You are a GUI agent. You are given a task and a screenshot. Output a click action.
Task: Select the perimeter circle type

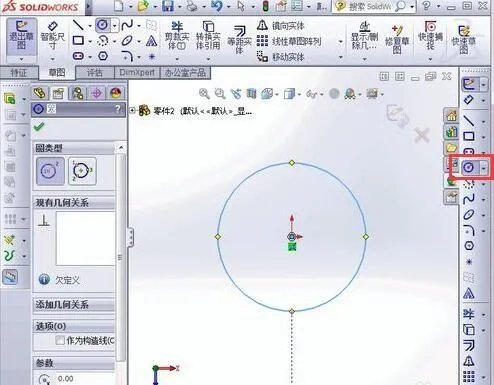click(82, 171)
